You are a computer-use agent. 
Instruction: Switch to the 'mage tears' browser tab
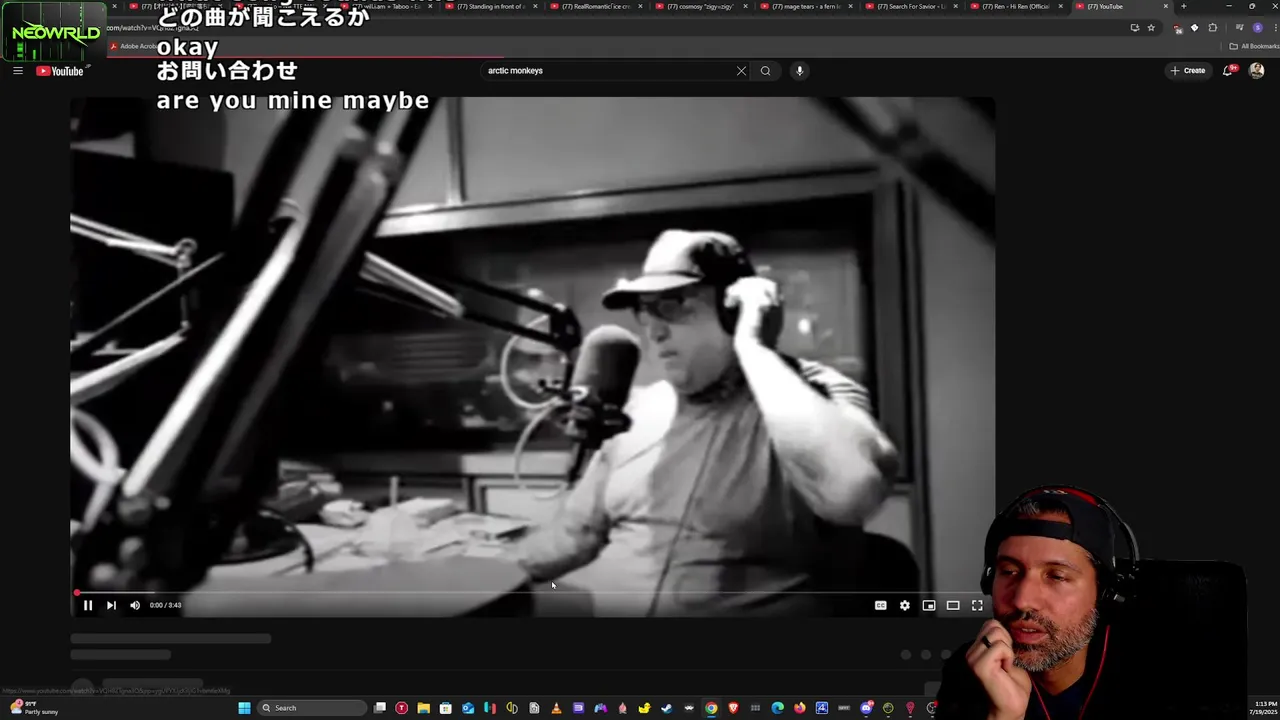coord(808,7)
